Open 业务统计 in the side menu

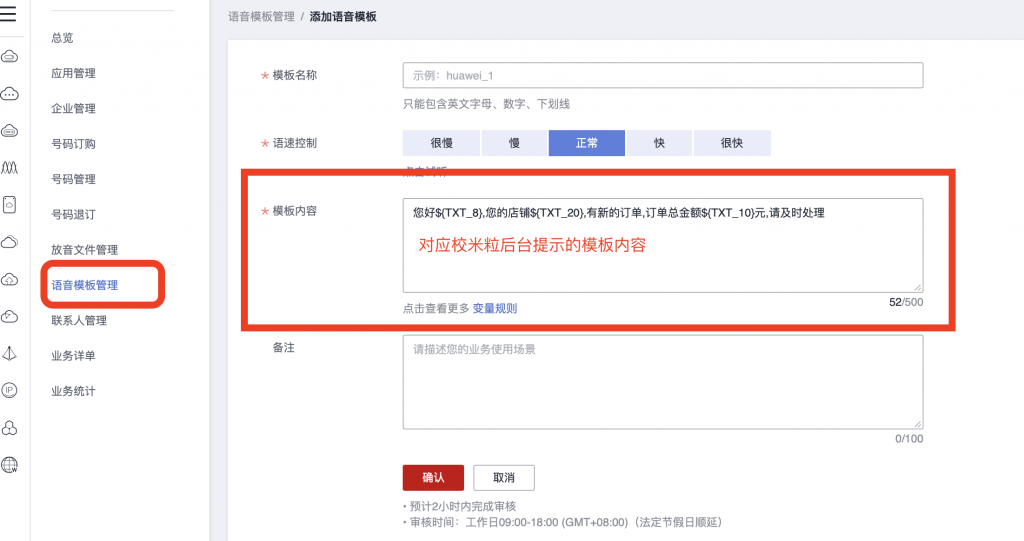[x=74, y=391]
